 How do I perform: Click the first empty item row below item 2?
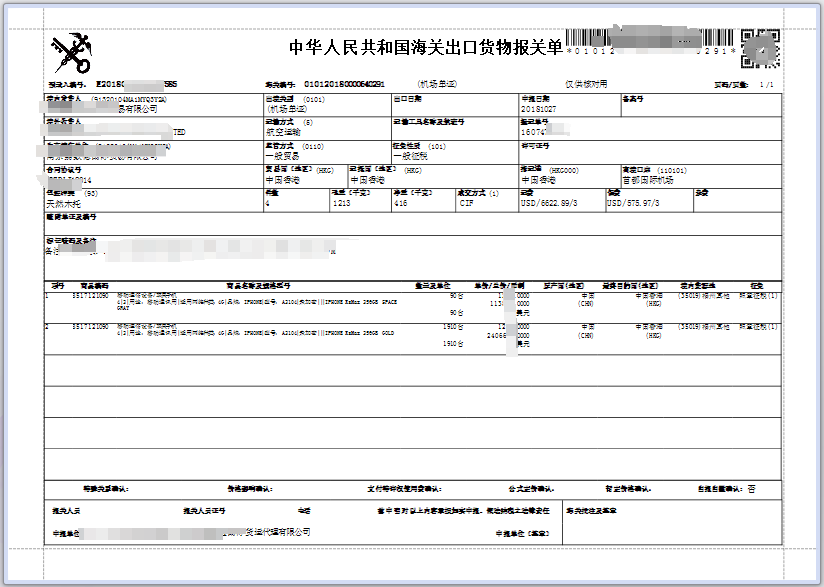[x=413, y=370]
